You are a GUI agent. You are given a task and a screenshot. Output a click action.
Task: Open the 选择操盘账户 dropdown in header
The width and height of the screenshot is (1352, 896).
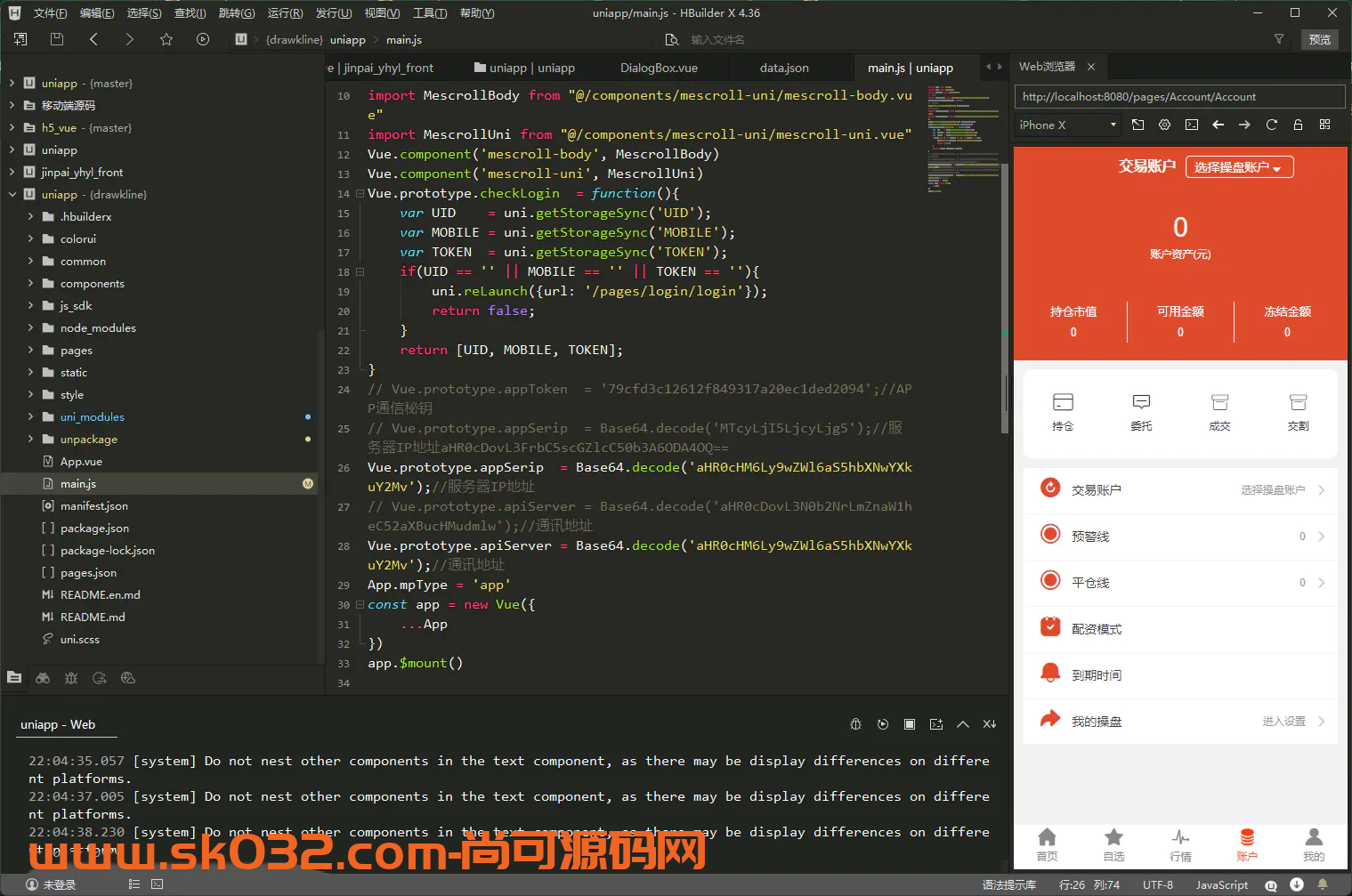1239,167
